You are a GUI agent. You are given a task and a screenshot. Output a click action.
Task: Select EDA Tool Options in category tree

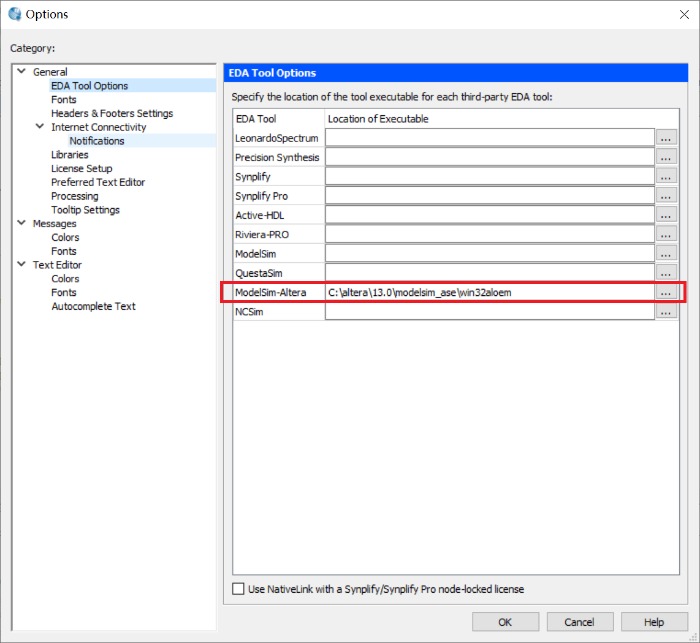(x=89, y=86)
